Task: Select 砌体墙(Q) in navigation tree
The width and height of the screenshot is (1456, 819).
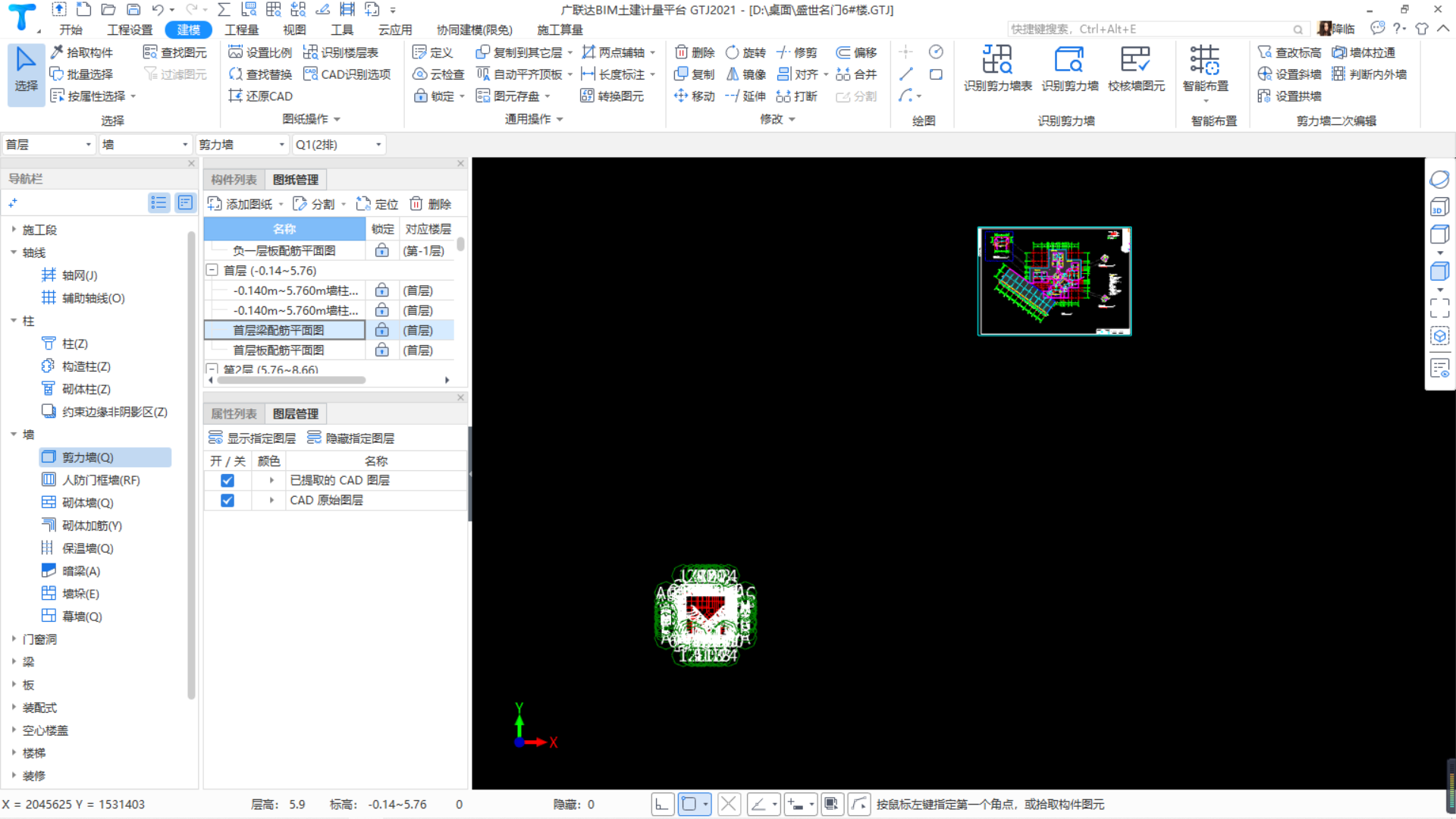Action: pyautogui.click(x=87, y=503)
